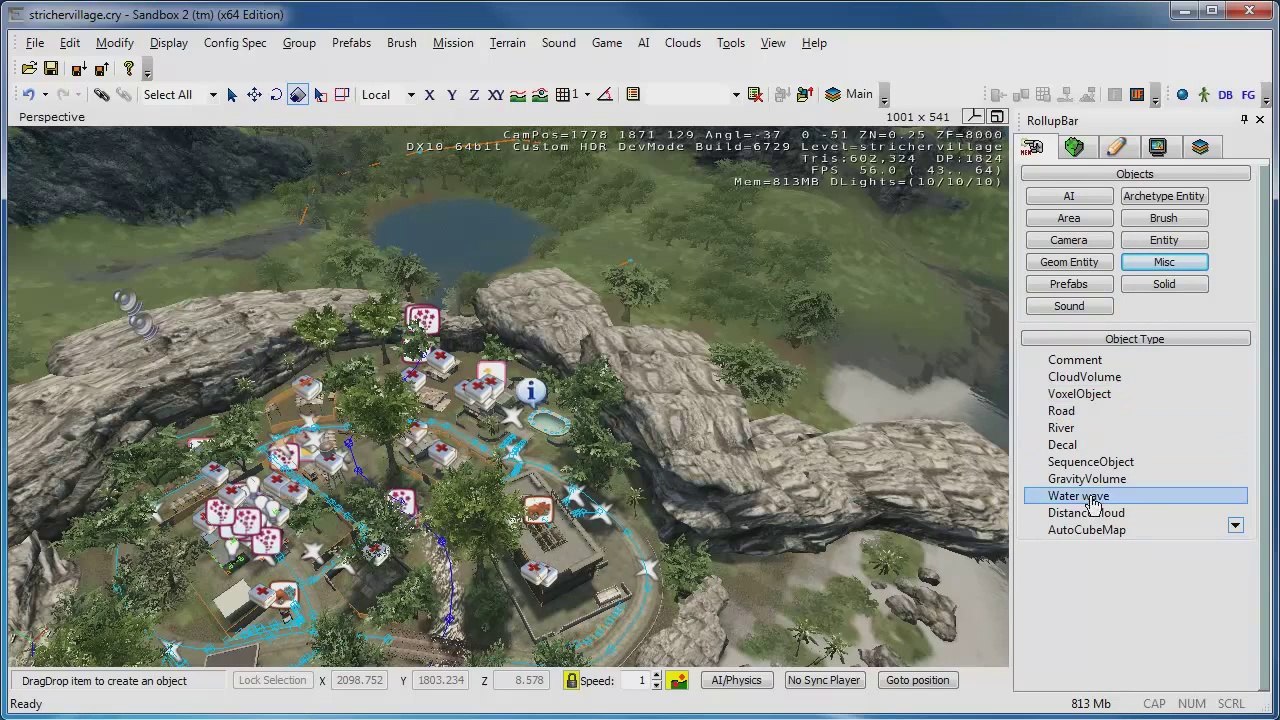Lock movement to the Z axis
Image resolution: width=1280 pixels, height=720 pixels.
click(473, 95)
